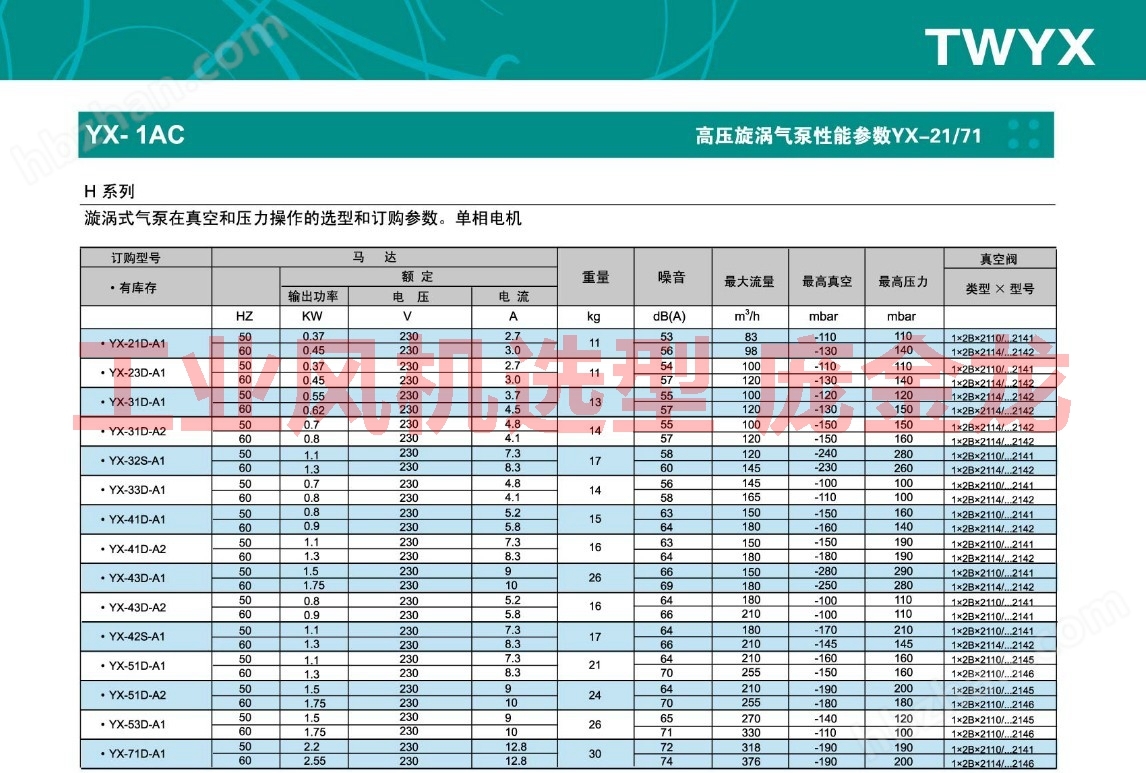Select the H 系列 section heading
The width and height of the screenshot is (1146, 773).
click(109, 191)
